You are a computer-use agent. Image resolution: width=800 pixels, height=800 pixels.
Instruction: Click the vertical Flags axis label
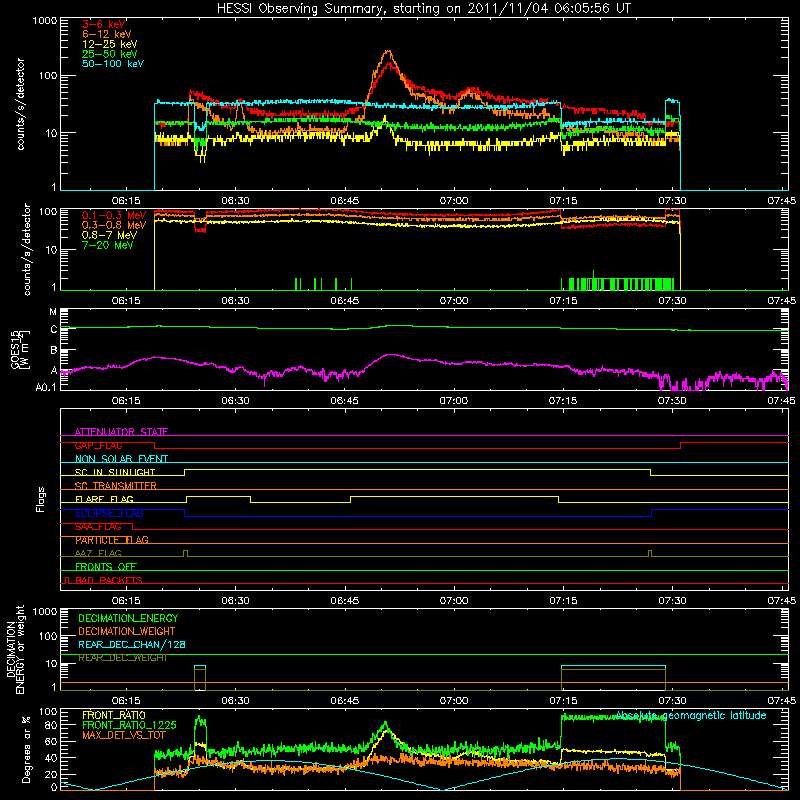(x=41, y=499)
